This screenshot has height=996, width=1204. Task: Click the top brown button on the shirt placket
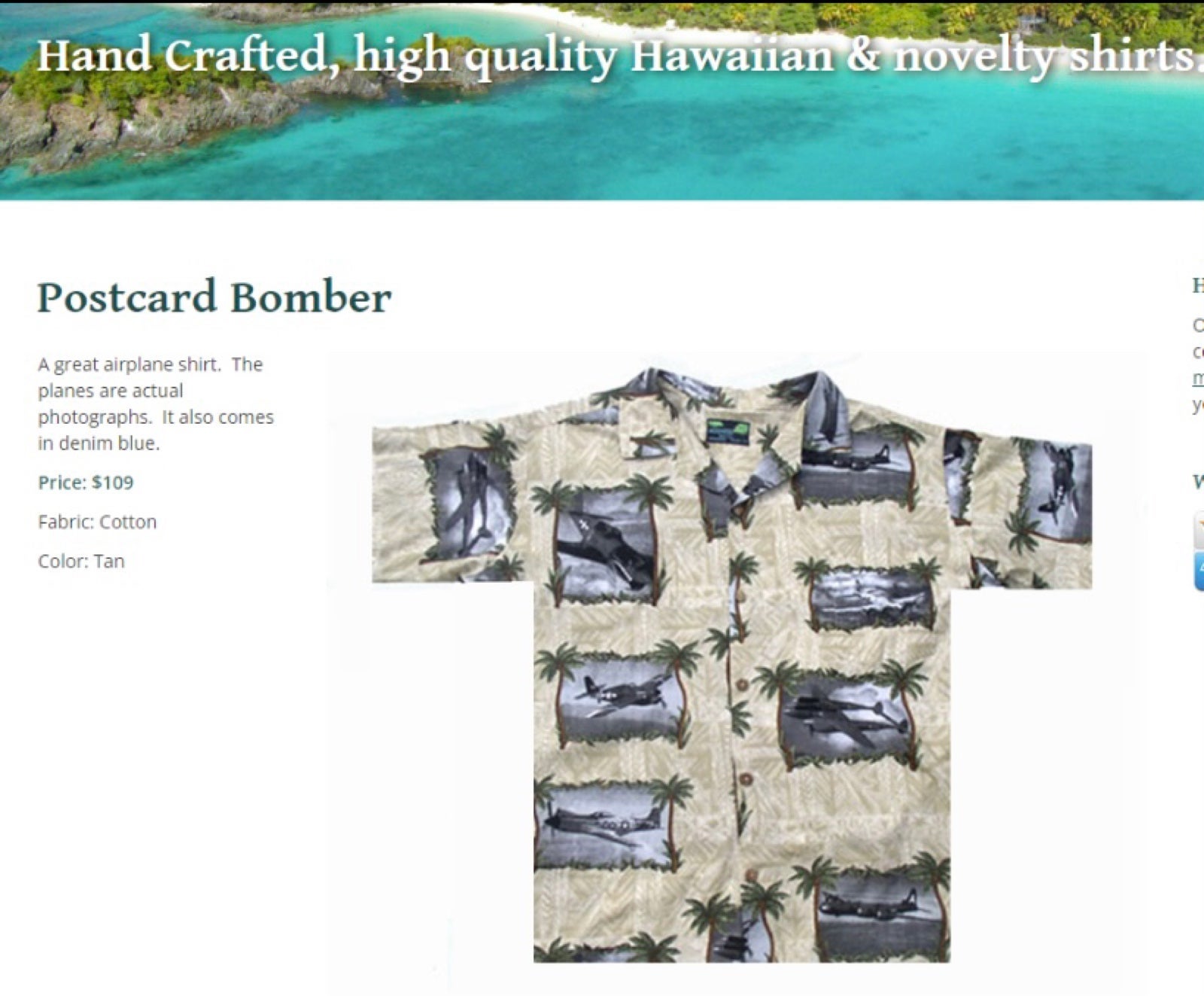tap(742, 684)
